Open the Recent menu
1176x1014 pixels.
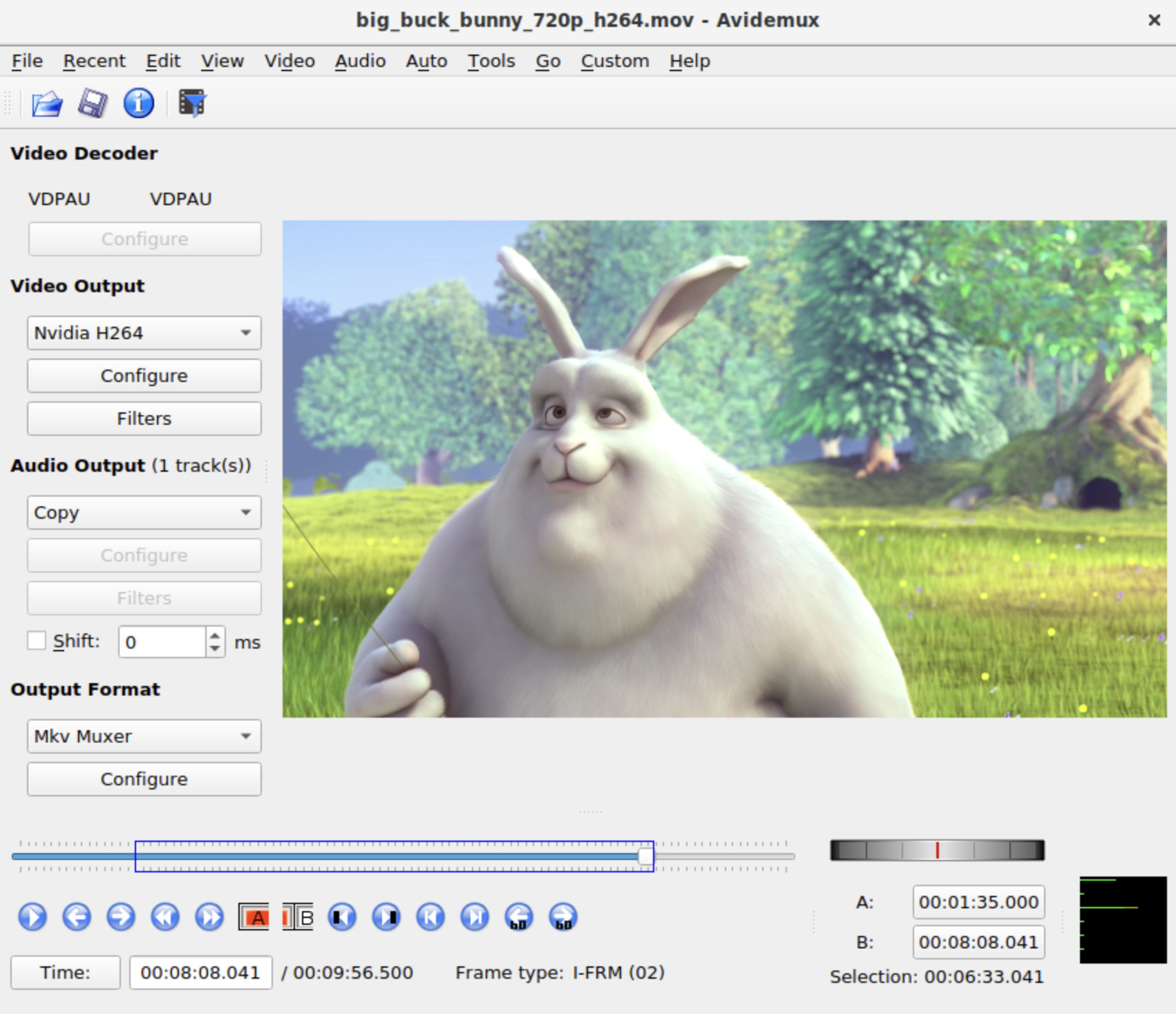(x=94, y=61)
